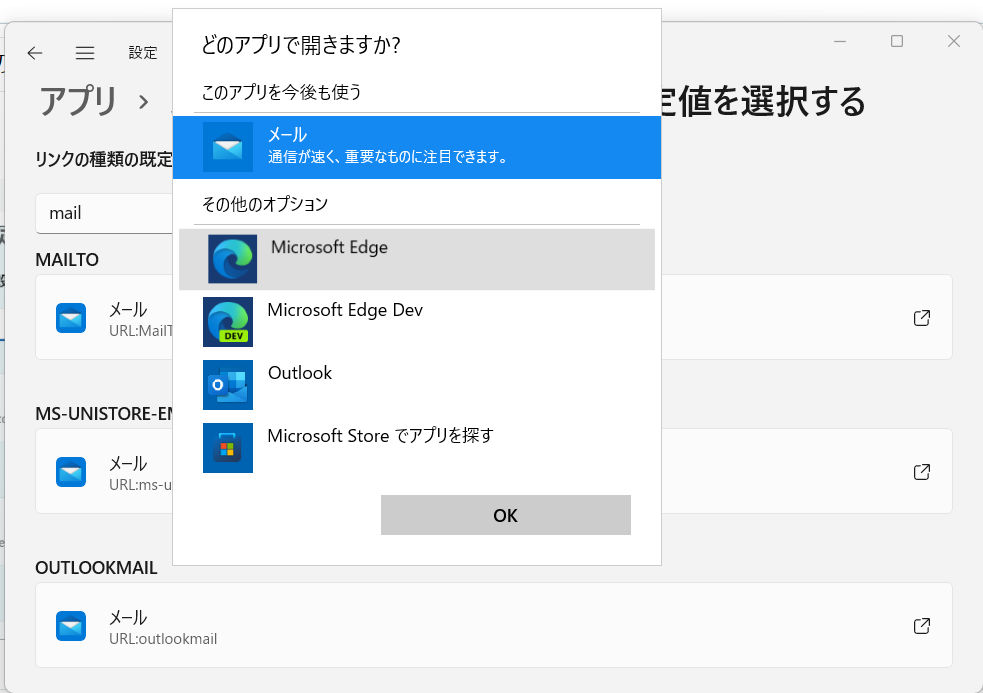Maximize the Settings window
The image size is (983, 693).
click(896, 41)
